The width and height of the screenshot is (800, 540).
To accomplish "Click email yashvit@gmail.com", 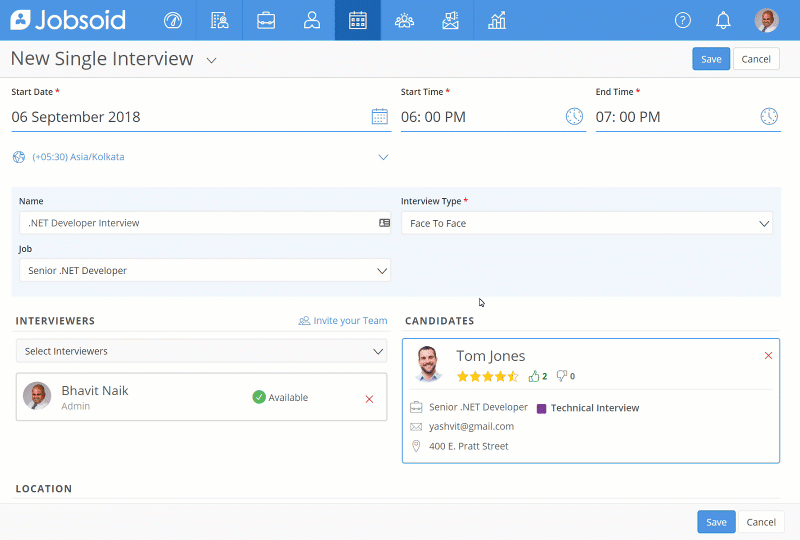I will [x=471, y=427].
